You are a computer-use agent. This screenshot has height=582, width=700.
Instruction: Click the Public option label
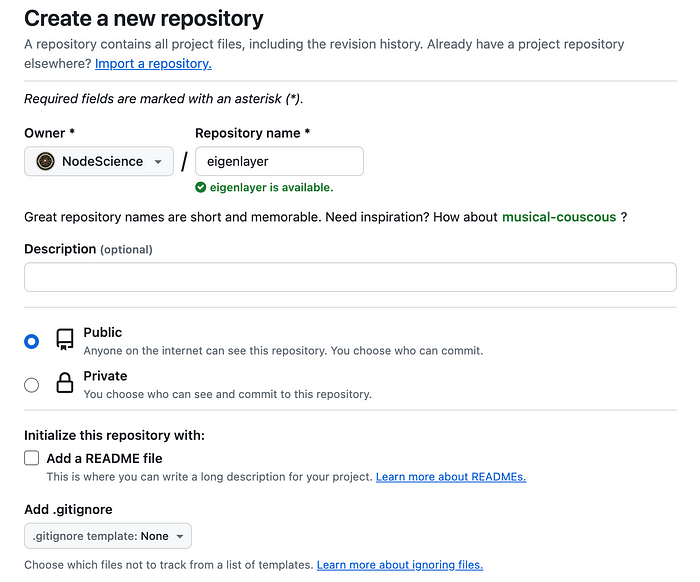103,333
